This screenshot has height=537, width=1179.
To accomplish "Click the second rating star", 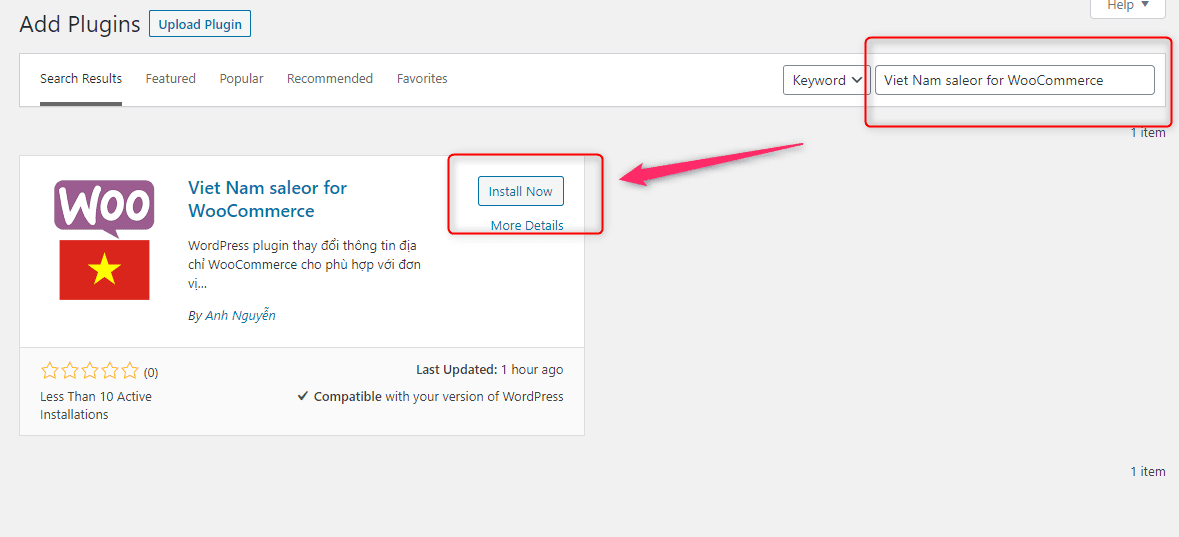I will [69, 371].
